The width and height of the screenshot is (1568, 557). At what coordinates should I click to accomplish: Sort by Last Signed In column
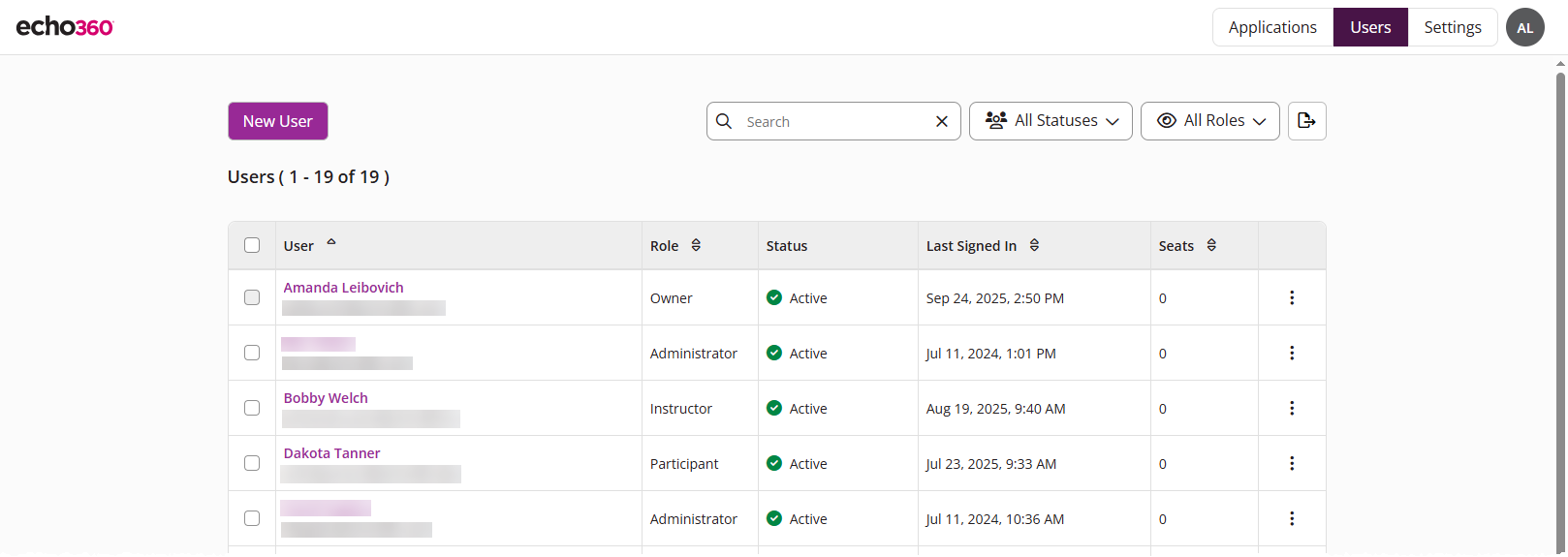(x=1034, y=246)
